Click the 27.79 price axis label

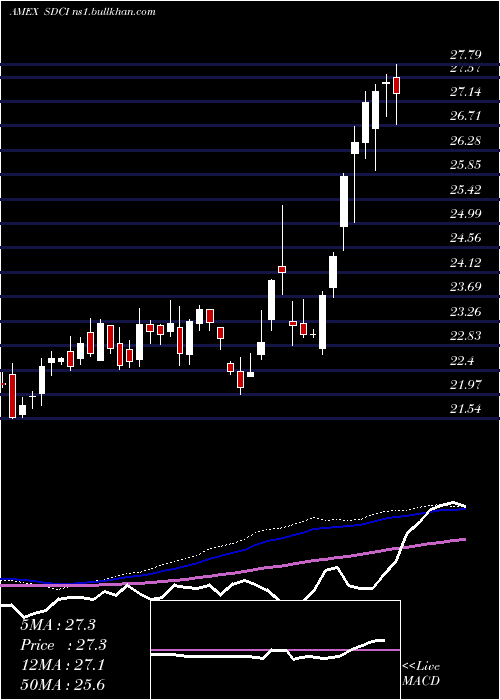465,55
